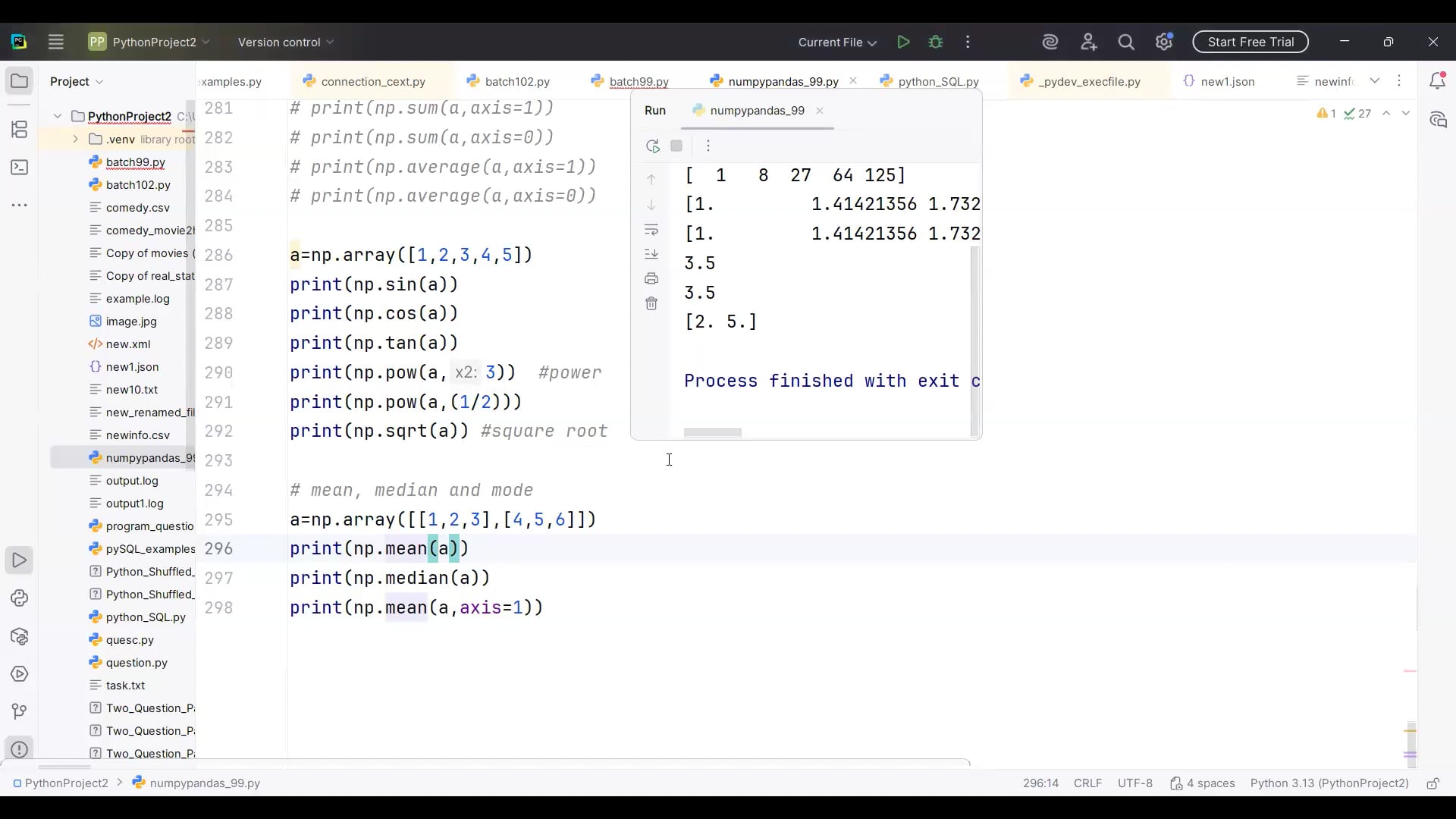Change UTF-8 file encoding in status bar

click(1134, 783)
